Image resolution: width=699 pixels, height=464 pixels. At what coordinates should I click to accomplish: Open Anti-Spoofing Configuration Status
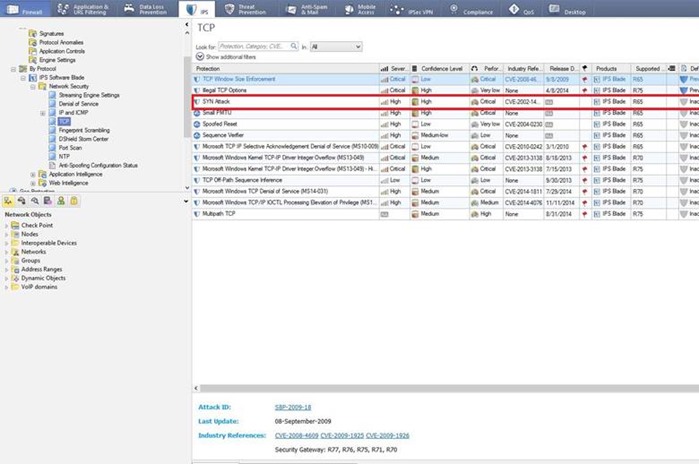click(98, 165)
